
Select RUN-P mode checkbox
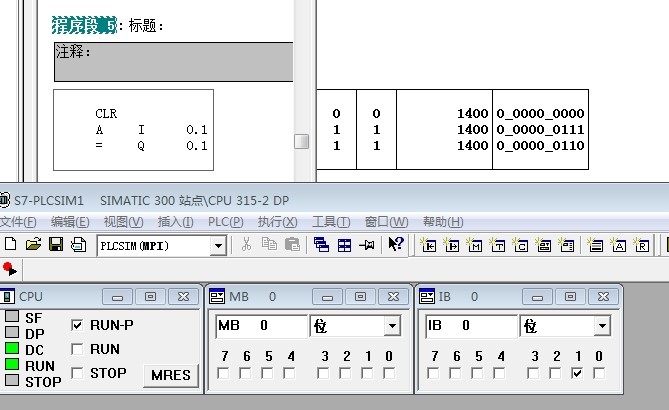[77, 325]
